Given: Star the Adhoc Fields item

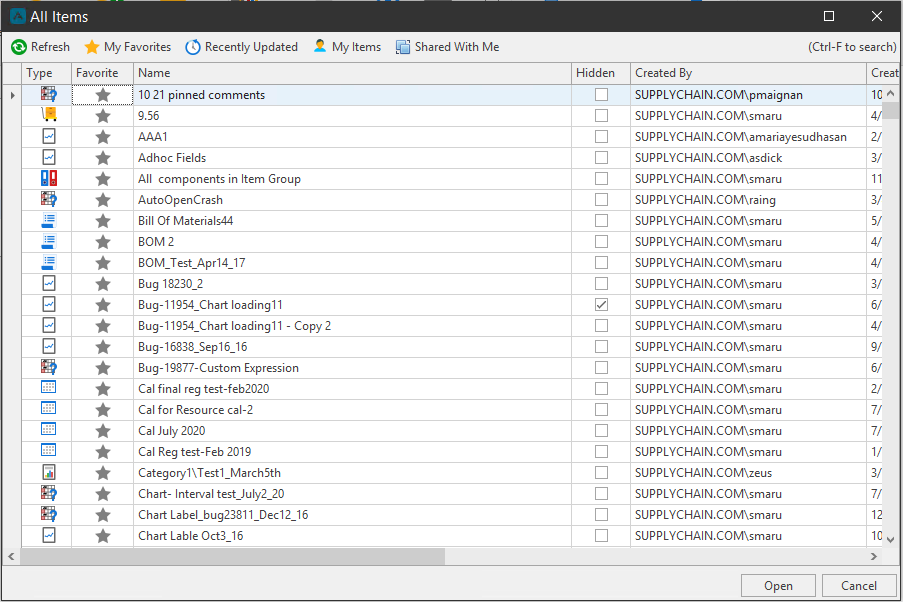Looking at the screenshot, I should (x=103, y=158).
